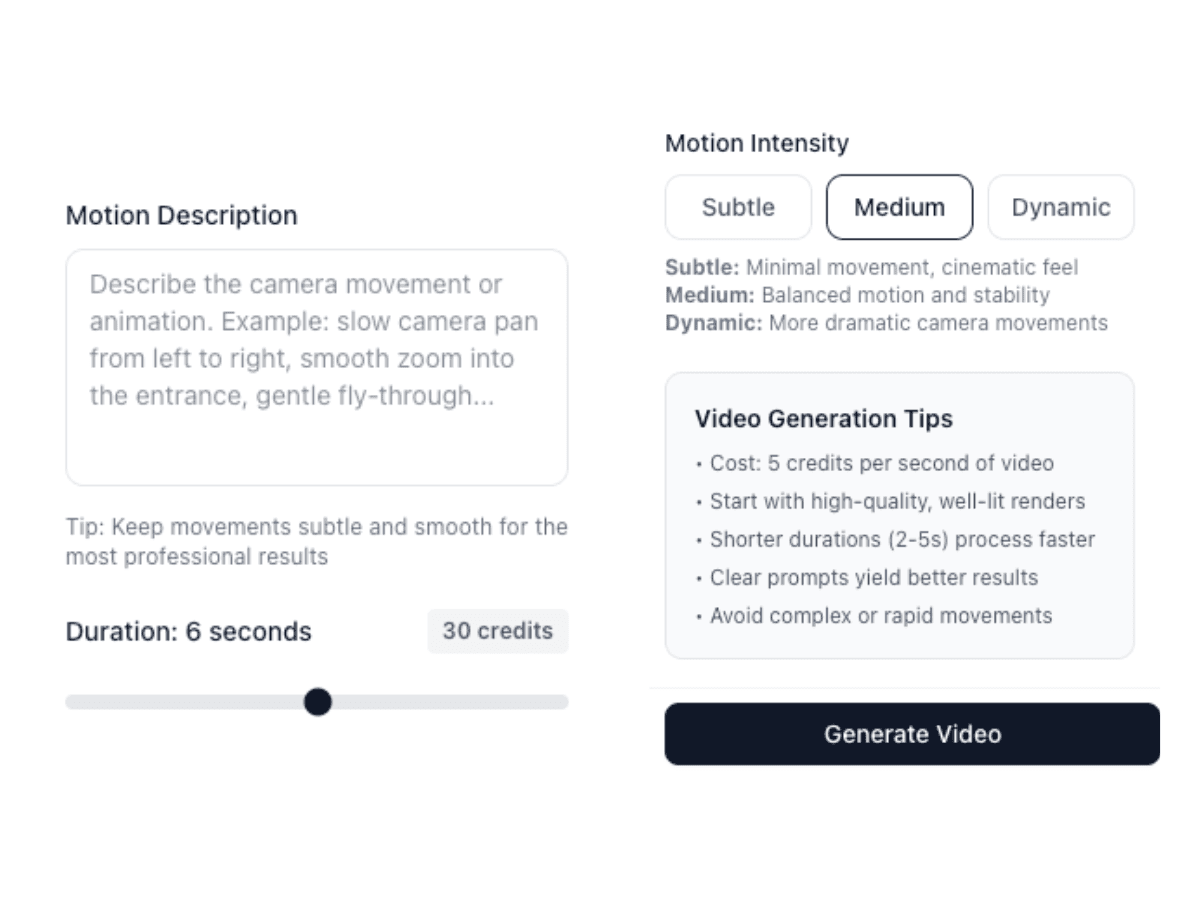The height and width of the screenshot is (900, 1200).
Task: Click the 30 credits badge
Action: 497,631
